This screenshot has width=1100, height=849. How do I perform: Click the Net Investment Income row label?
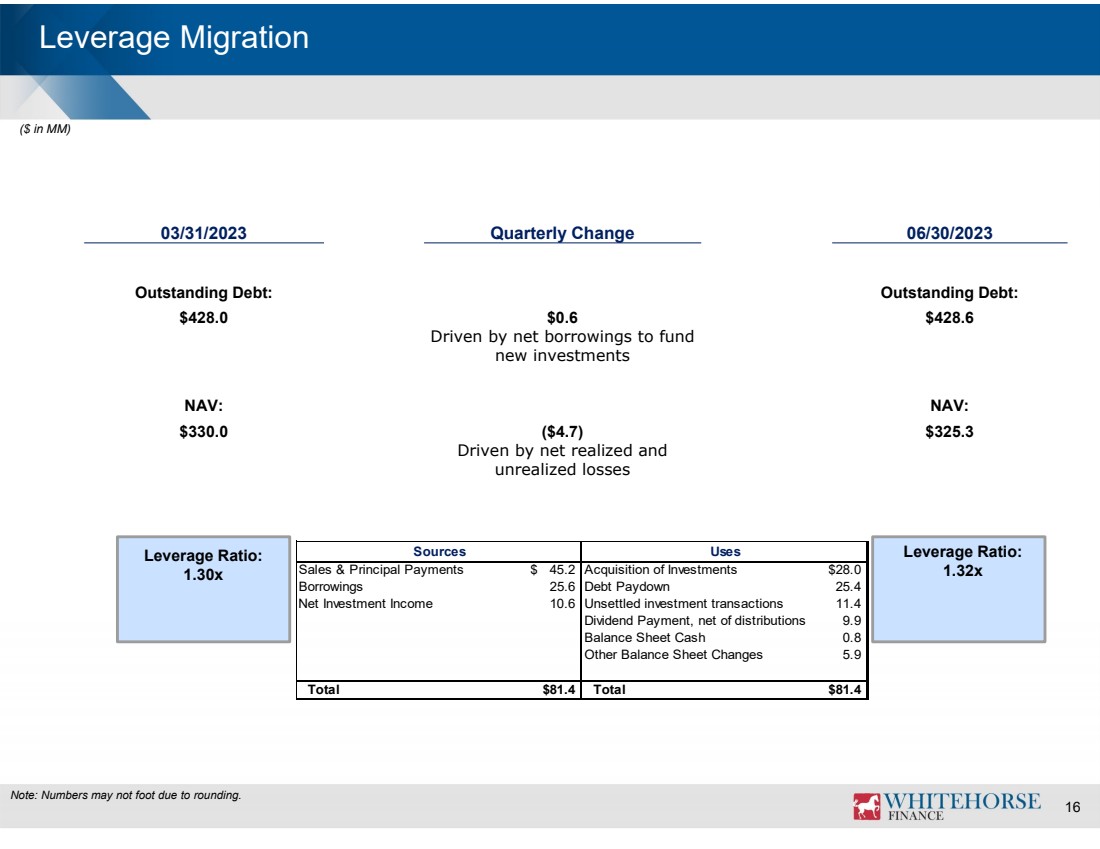tap(366, 604)
